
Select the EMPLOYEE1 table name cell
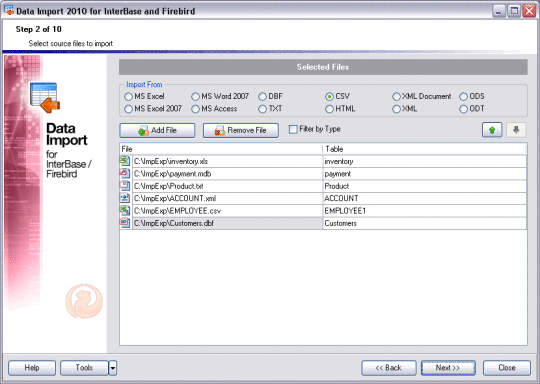(x=425, y=211)
